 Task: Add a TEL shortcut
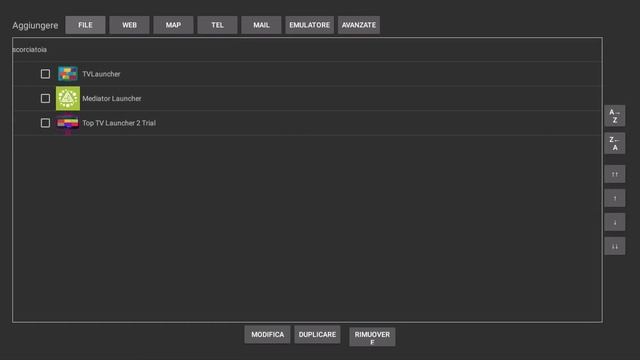click(217, 25)
